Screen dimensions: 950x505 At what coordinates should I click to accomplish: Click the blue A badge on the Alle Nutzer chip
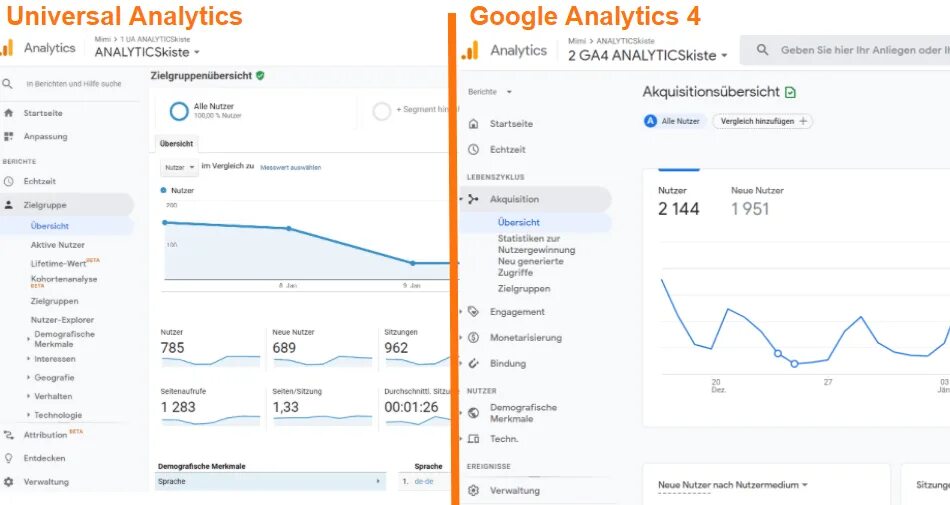coord(651,121)
